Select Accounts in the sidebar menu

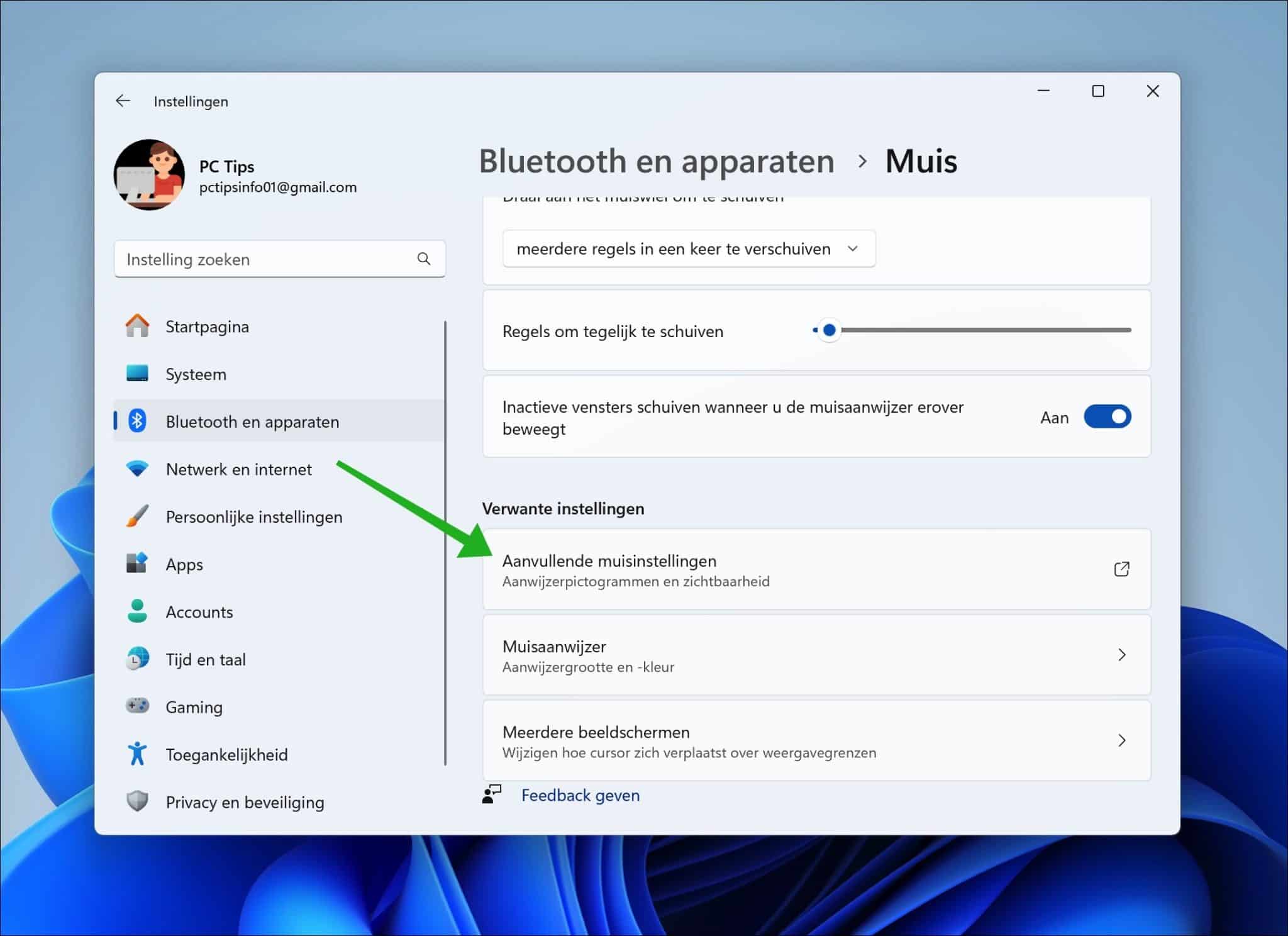[x=199, y=611]
